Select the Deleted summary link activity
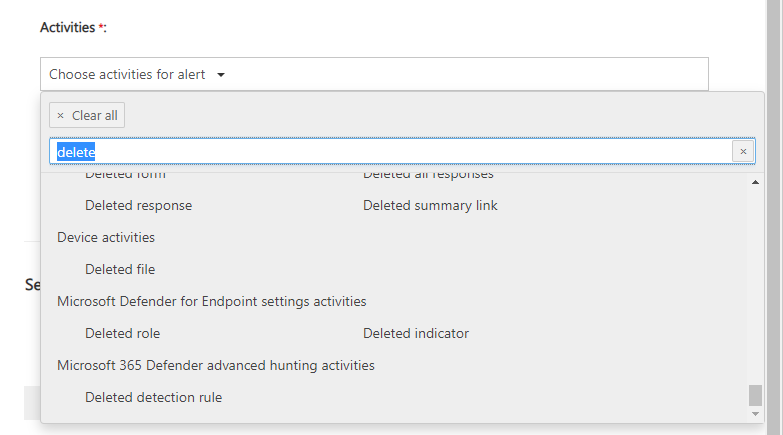 [430, 205]
